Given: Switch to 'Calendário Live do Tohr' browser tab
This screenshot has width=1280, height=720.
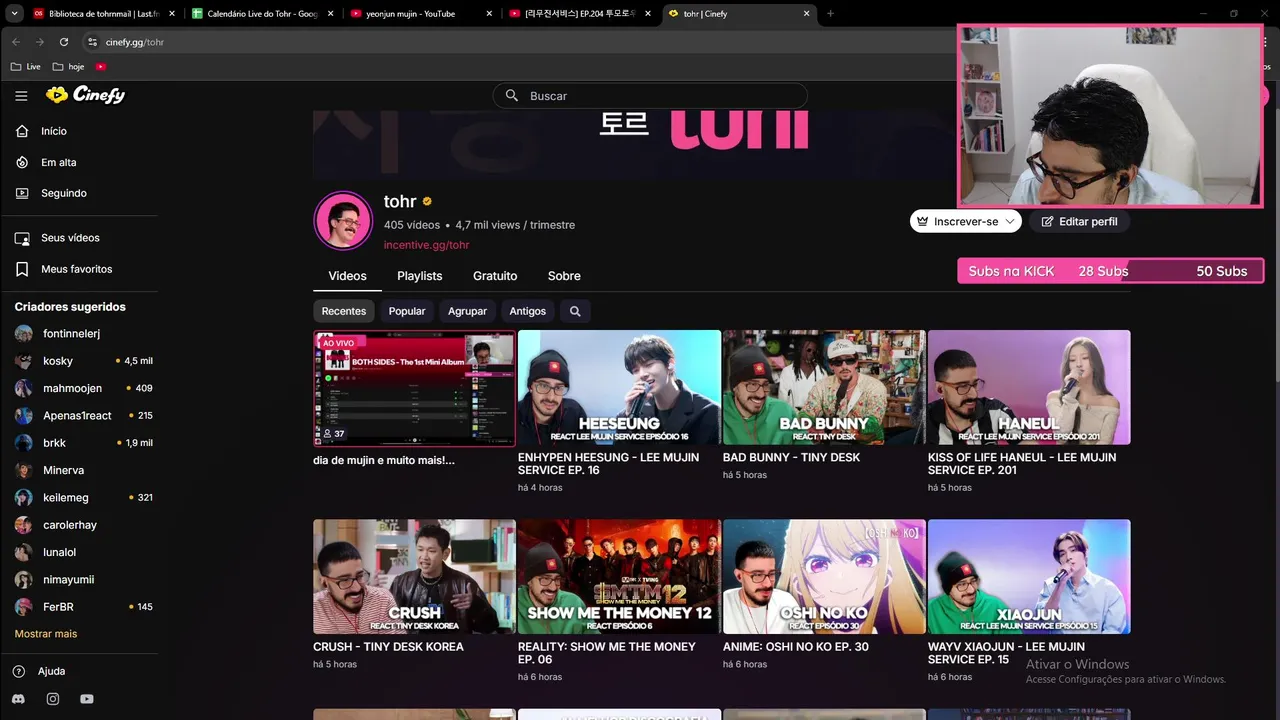Looking at the screenshot, I should tap(261, 14).
